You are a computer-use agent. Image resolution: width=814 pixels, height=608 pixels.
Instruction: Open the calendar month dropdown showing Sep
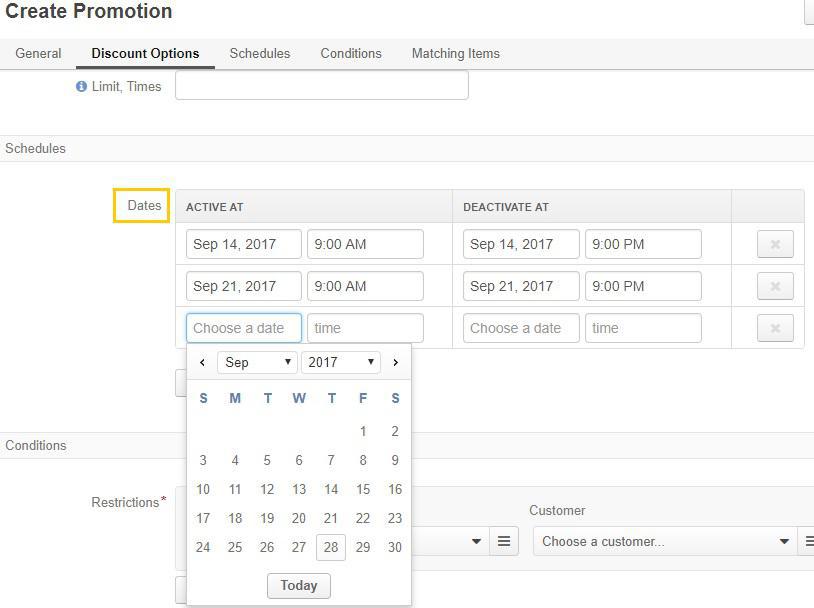click(x=257, y=362)
